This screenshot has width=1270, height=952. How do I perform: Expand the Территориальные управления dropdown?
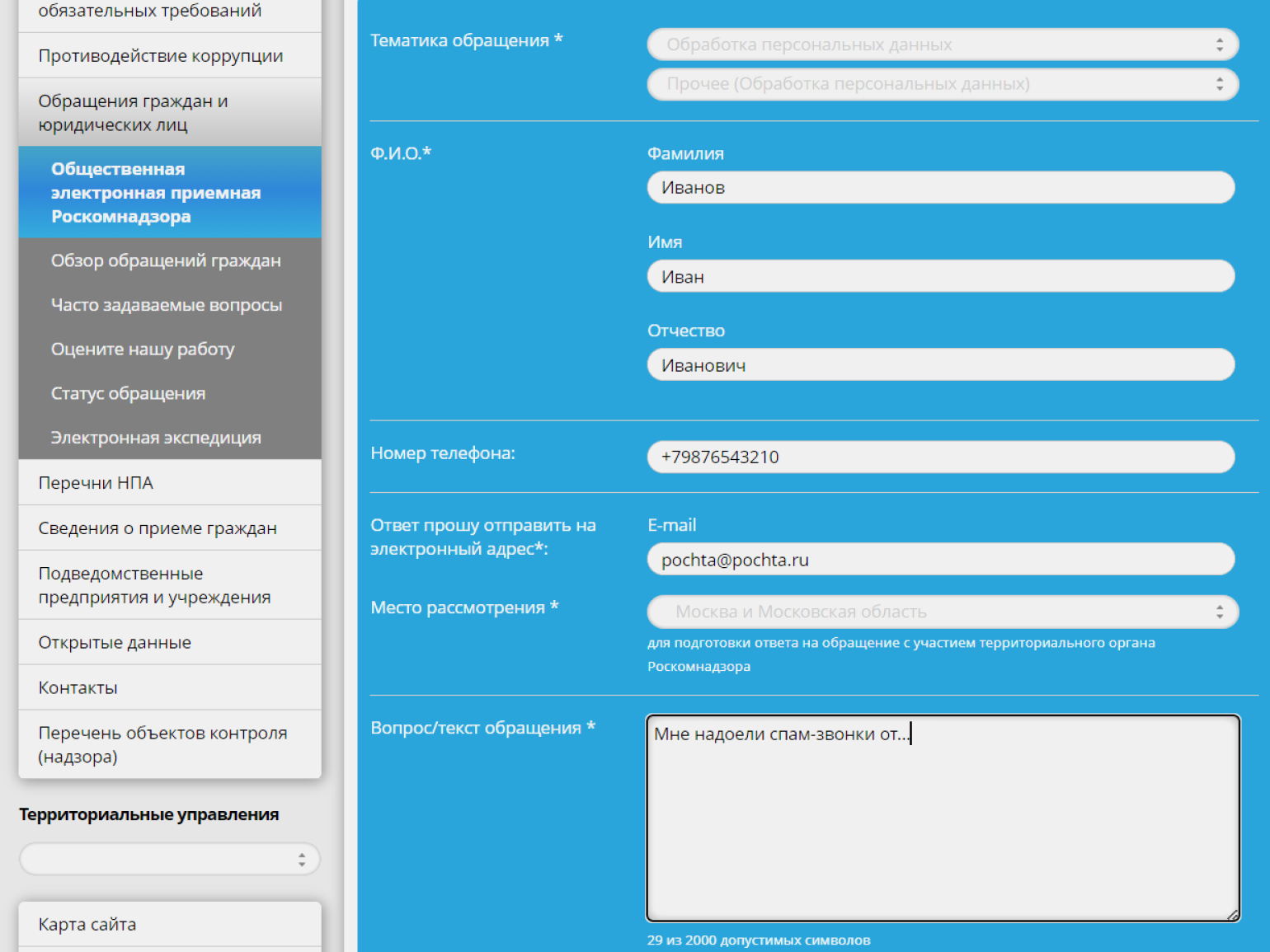point(169,859)
